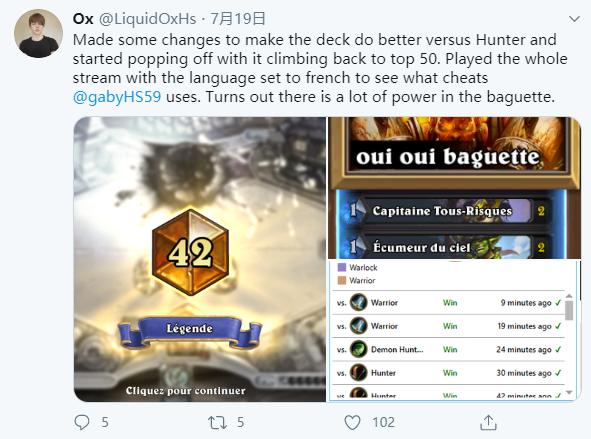Image resolution: width=591 pixels, height=439 pixels.
Task: Click the first Warrior class icon
Action: (358, 302)
